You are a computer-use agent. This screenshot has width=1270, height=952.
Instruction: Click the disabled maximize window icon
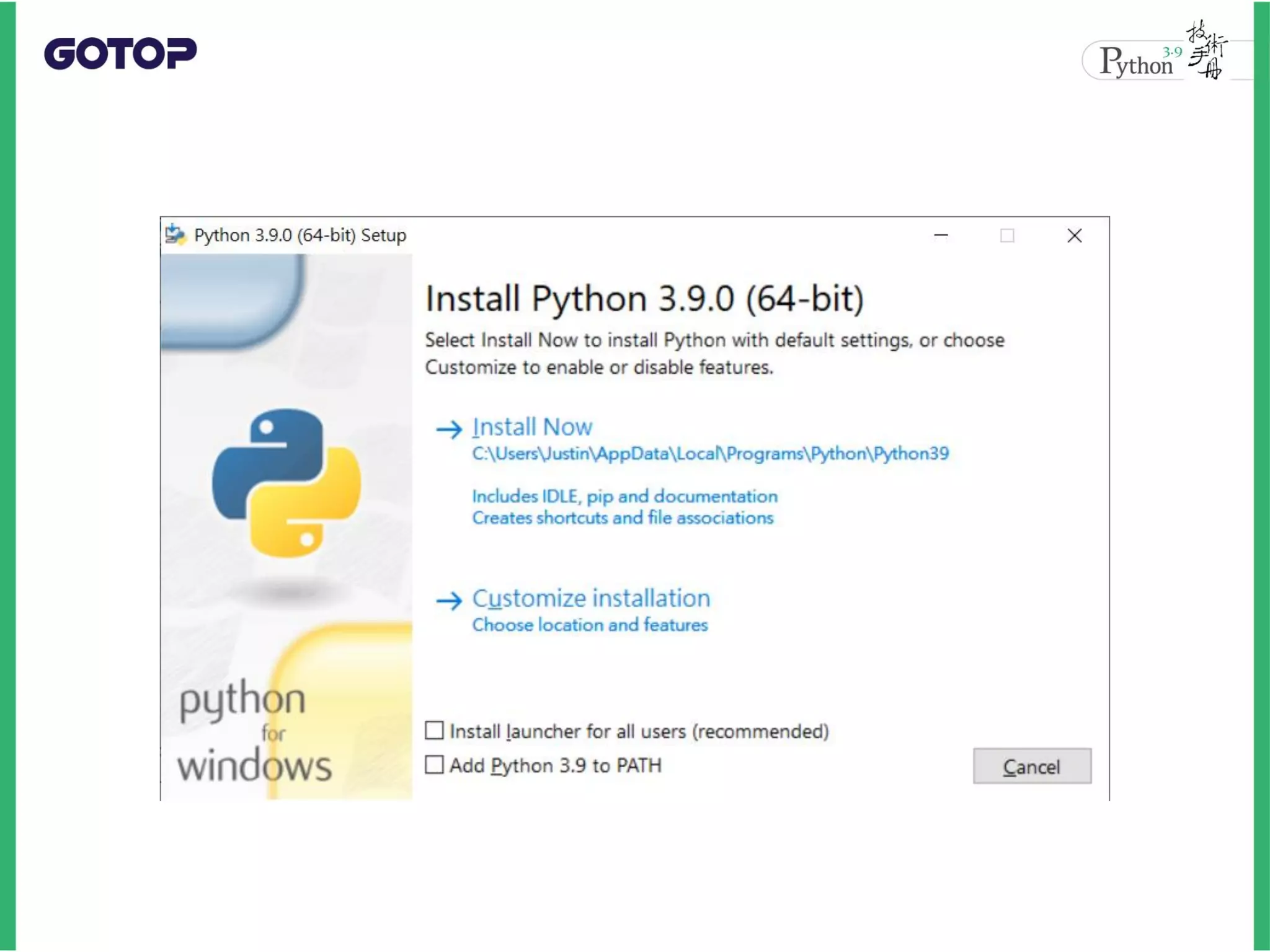point(1007,236)
